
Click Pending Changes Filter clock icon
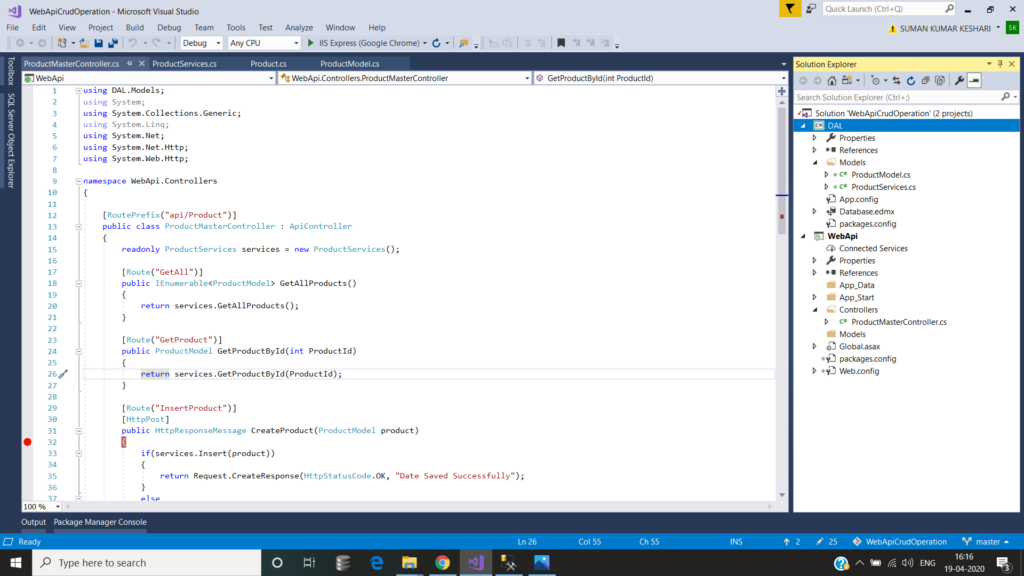(x=876, y=80)
